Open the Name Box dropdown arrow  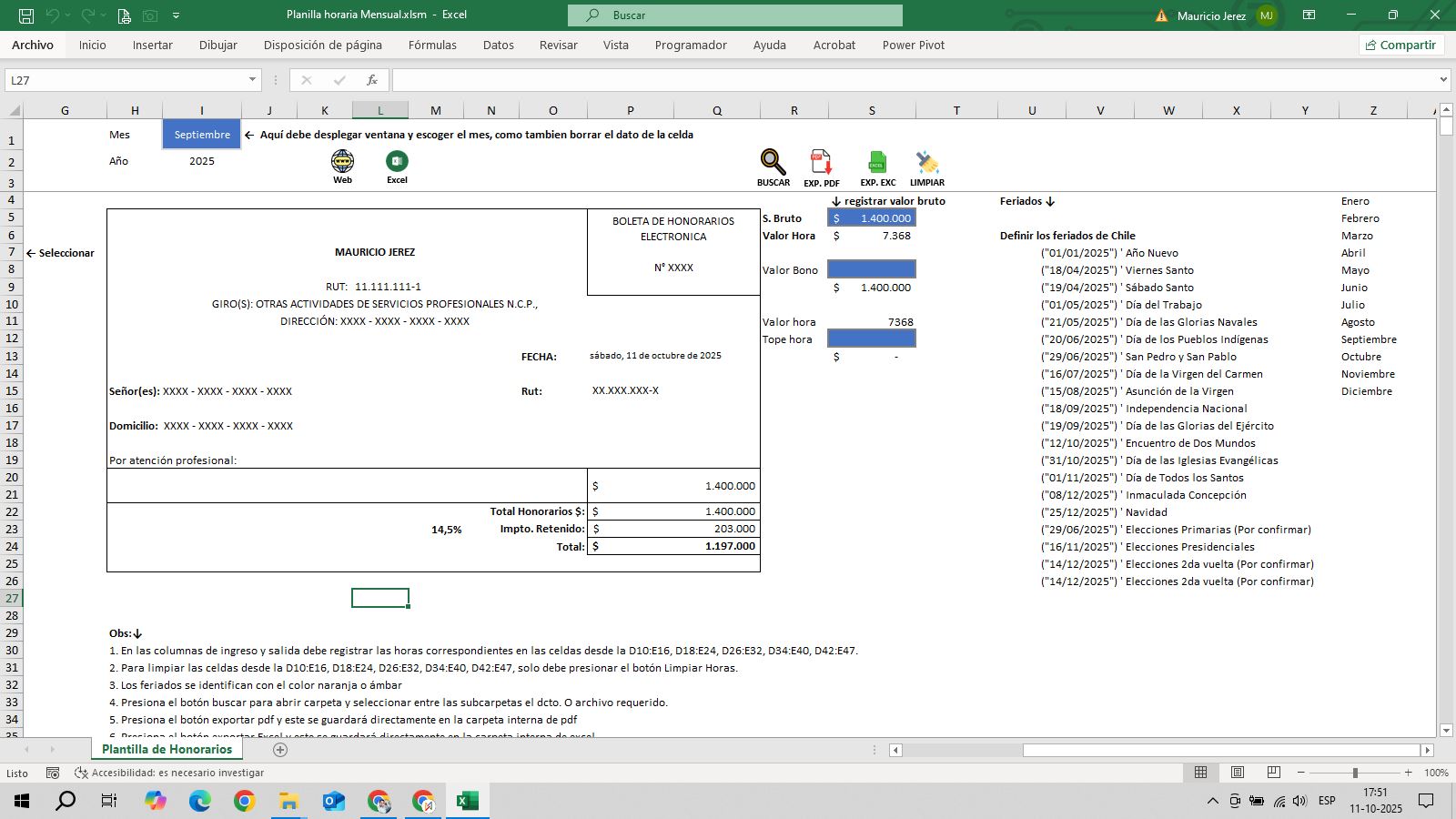point(253,80)
